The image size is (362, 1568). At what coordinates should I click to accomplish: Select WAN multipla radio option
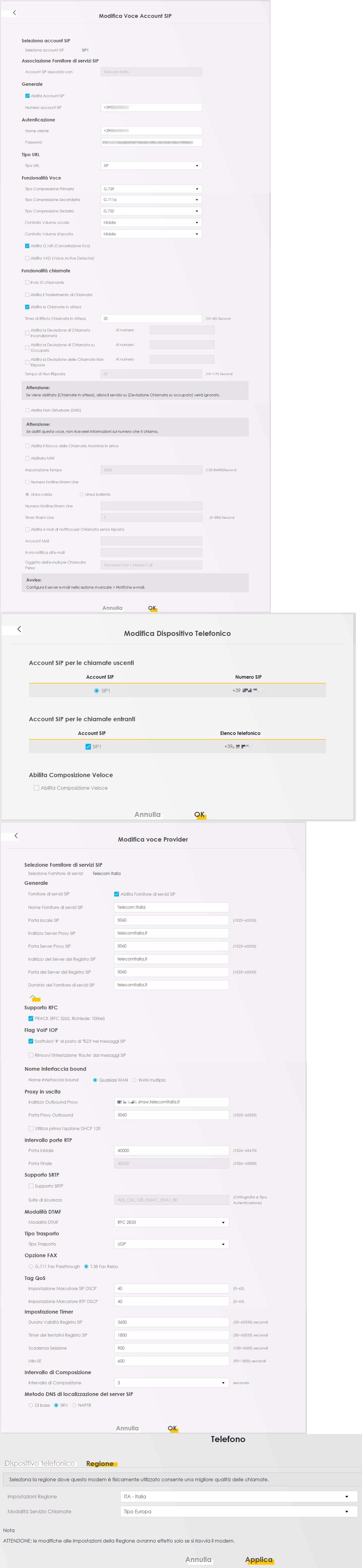(134, 1080)
